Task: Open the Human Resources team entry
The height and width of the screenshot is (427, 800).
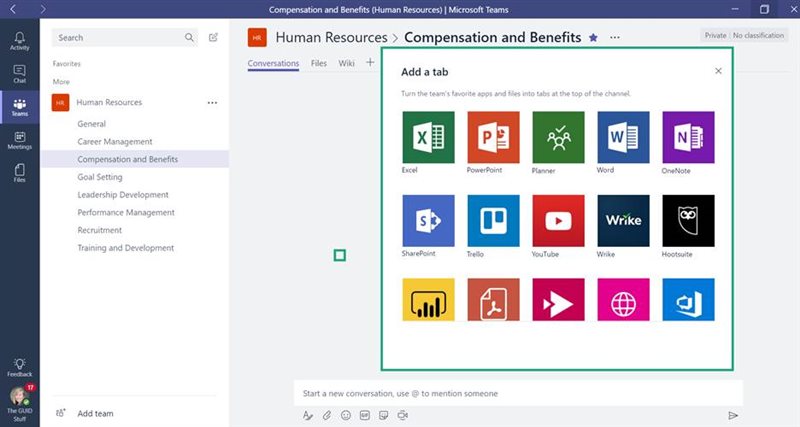Action: tap(109, 102)
